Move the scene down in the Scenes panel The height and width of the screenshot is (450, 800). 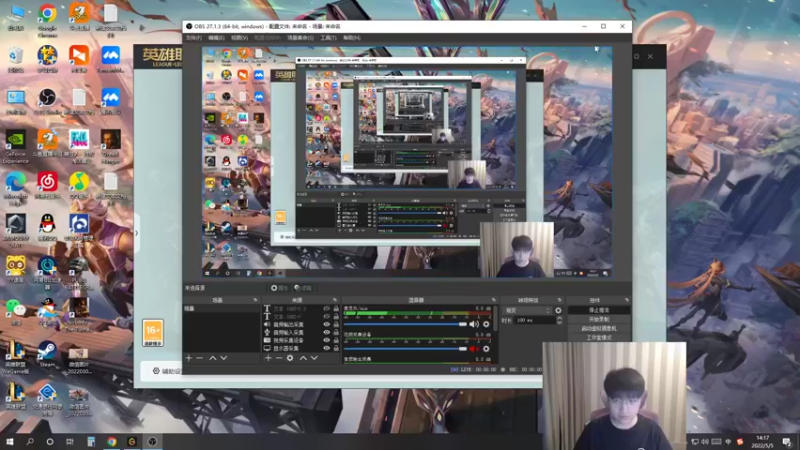click(x=223, y=358)
